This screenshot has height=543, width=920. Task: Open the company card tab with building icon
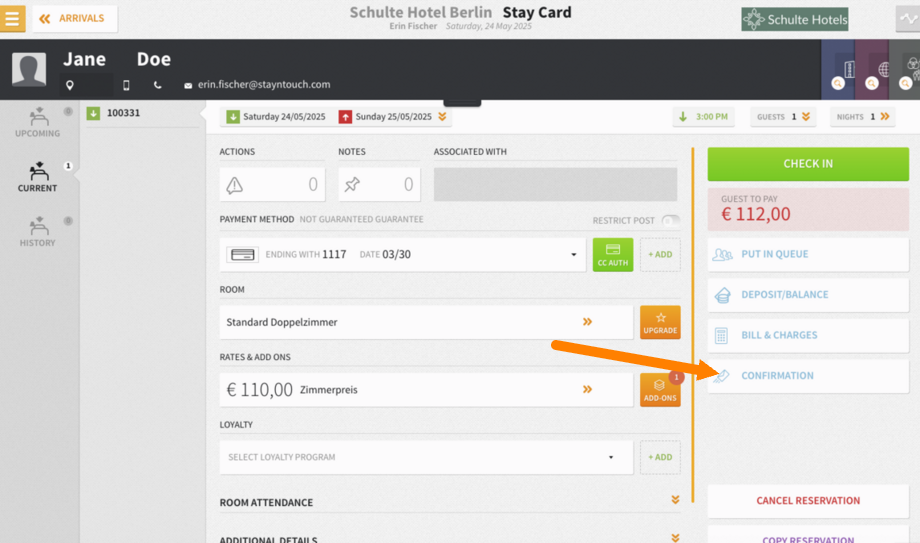point(838,69)
